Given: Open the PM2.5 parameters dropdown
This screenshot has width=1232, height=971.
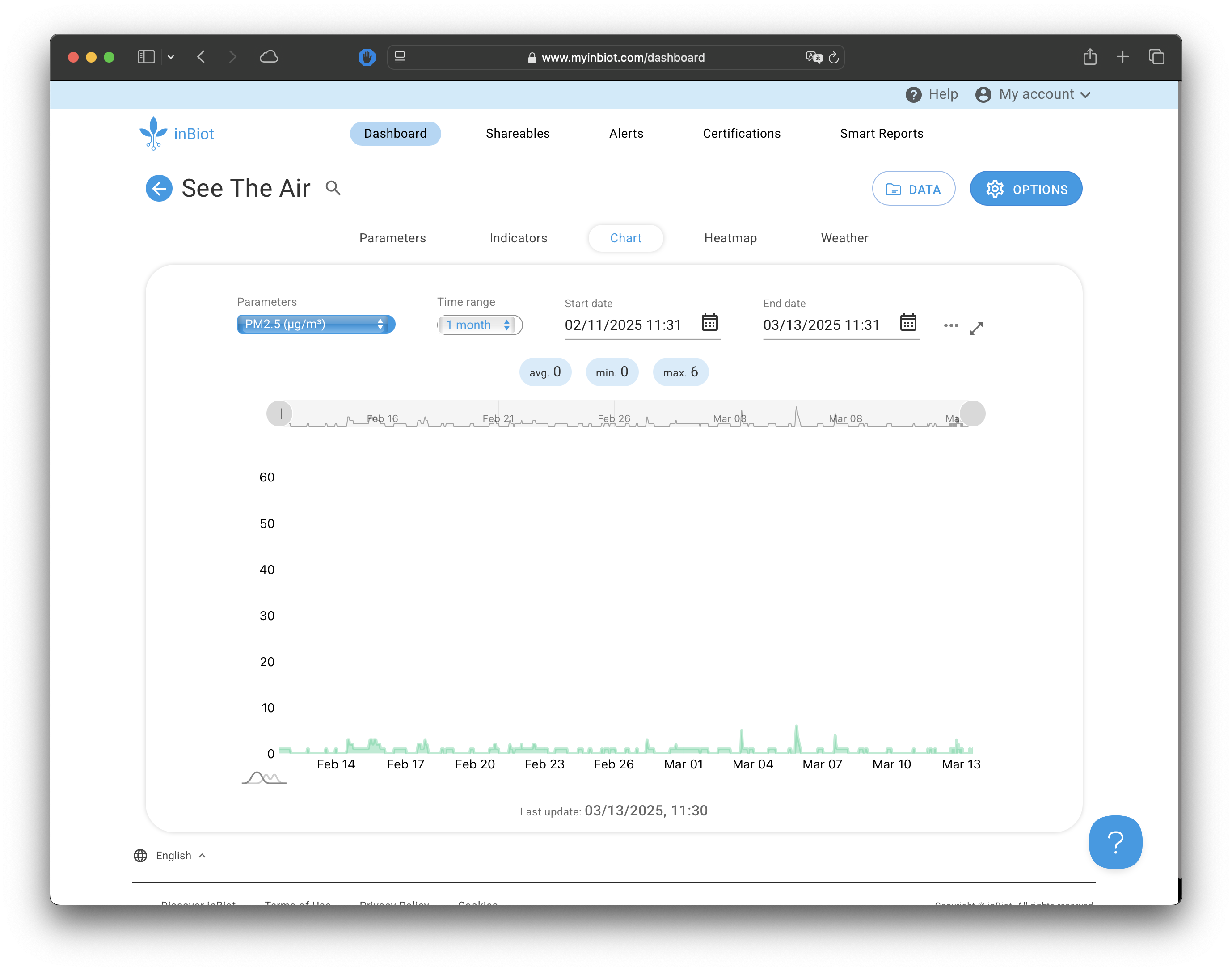Looking at the screenshot, I should (316, 324).
